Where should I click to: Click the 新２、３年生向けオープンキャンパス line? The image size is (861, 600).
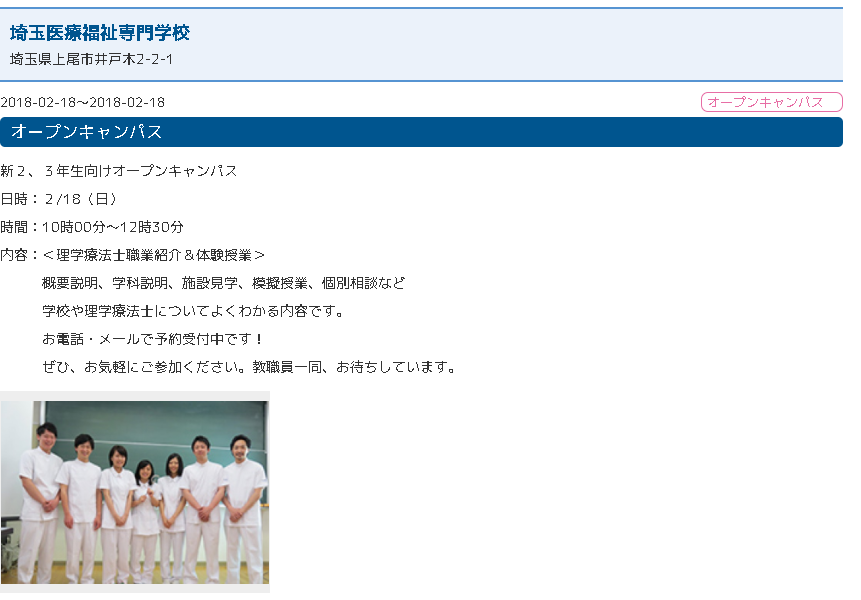tap(119, 171)
